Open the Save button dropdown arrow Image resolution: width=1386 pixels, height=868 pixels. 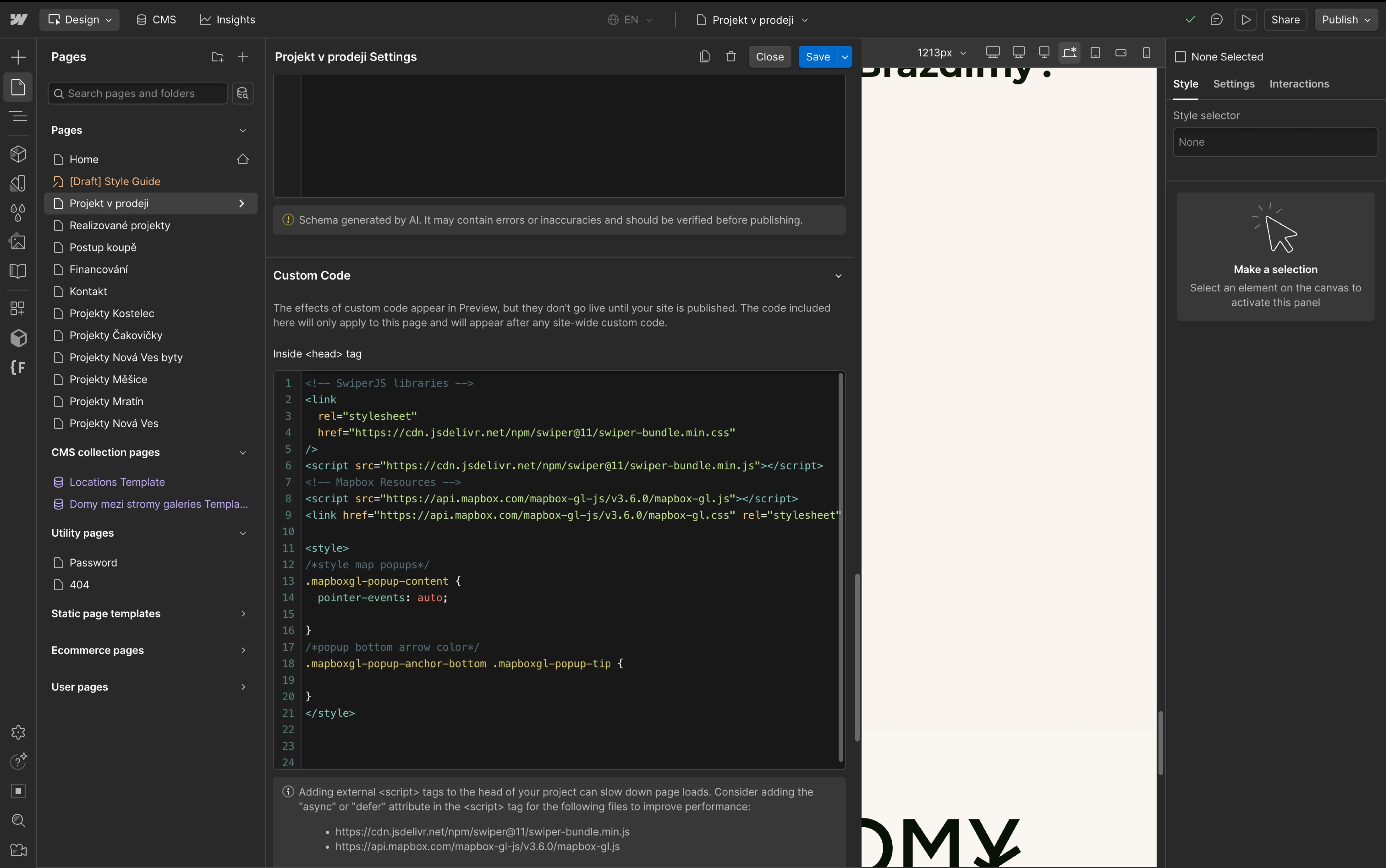[845, 57]
